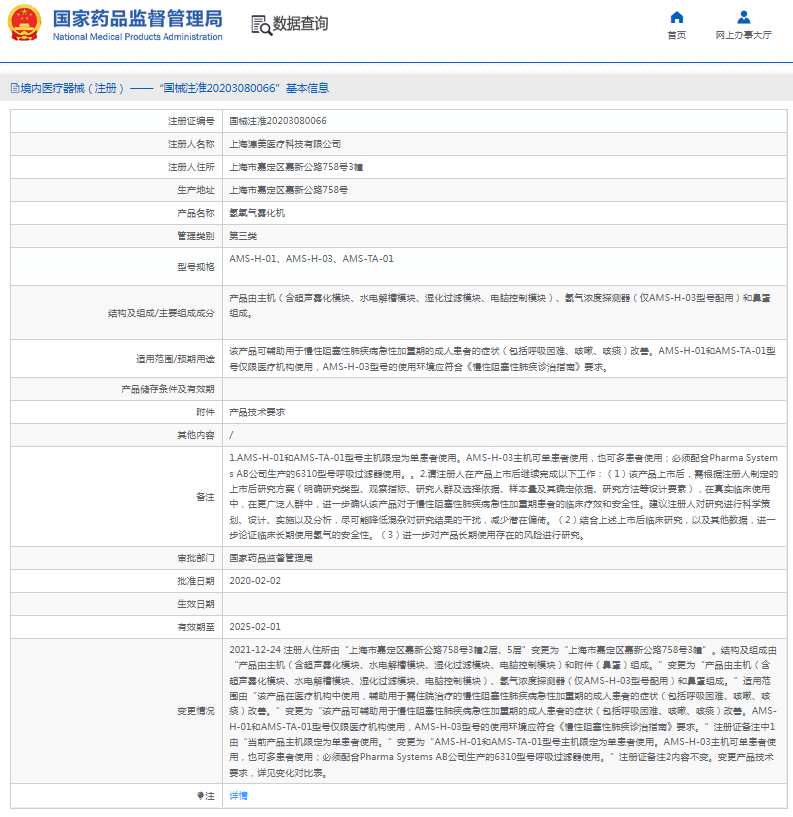Open the 数据查询 search icon
This screenshot has height=817, width=793.
click(x=260, y=25)
